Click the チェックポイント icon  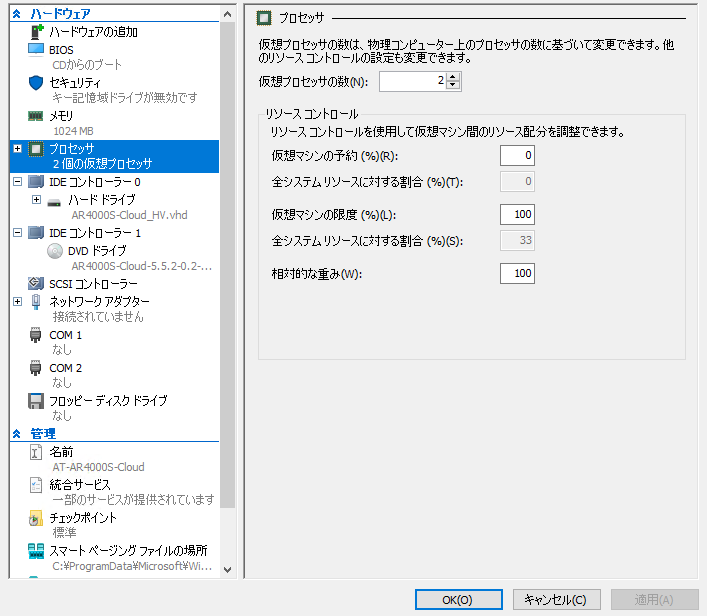[x=36, y=518]
